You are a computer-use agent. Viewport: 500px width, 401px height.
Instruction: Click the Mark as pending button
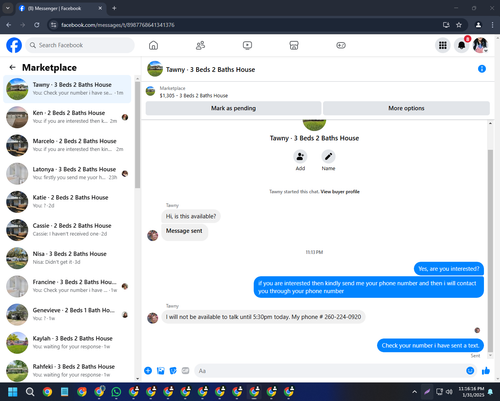(x=233, y=108)
